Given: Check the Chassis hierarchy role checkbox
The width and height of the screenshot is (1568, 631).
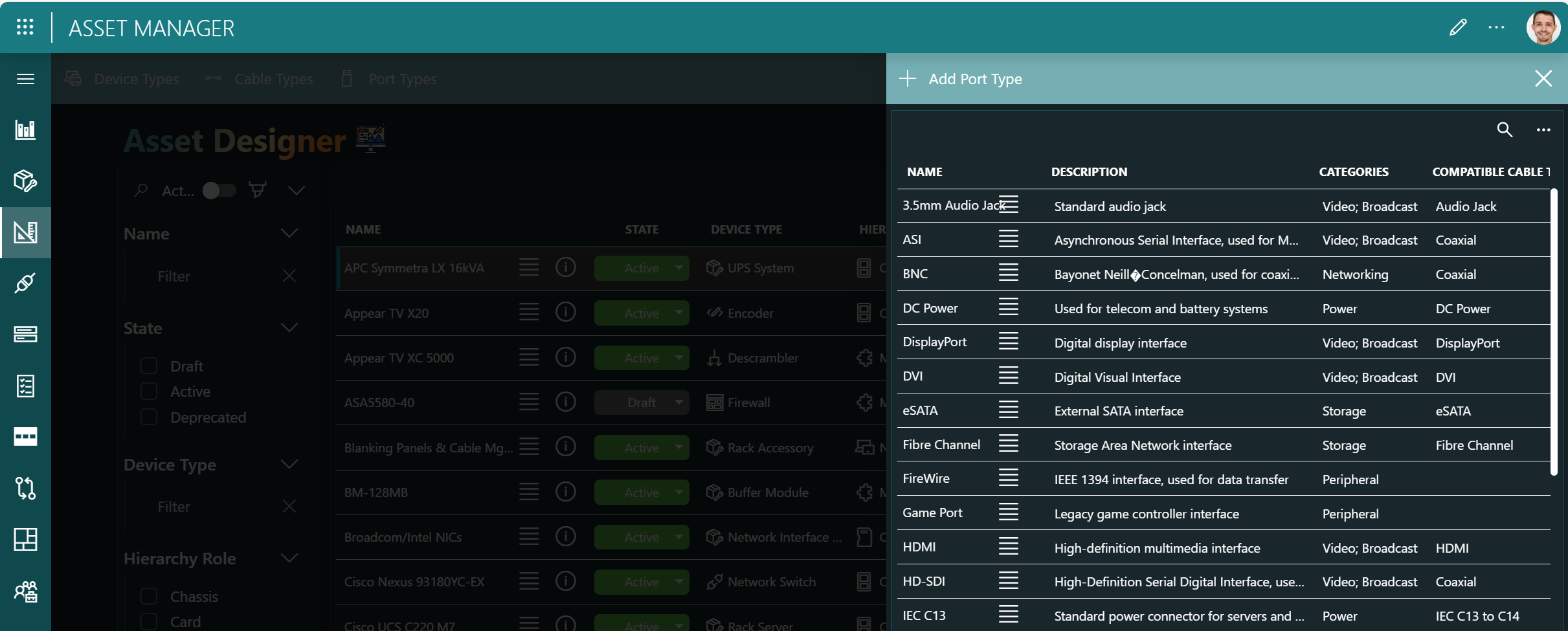Looking at the screenshot, I should pos(149,596).
